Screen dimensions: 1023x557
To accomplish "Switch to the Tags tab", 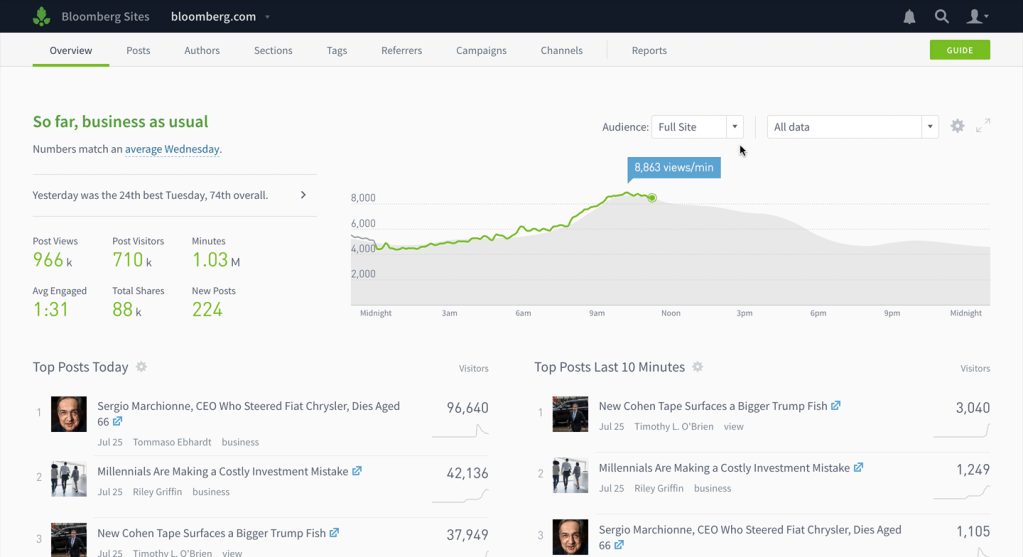I will click(x=337, y=50).
